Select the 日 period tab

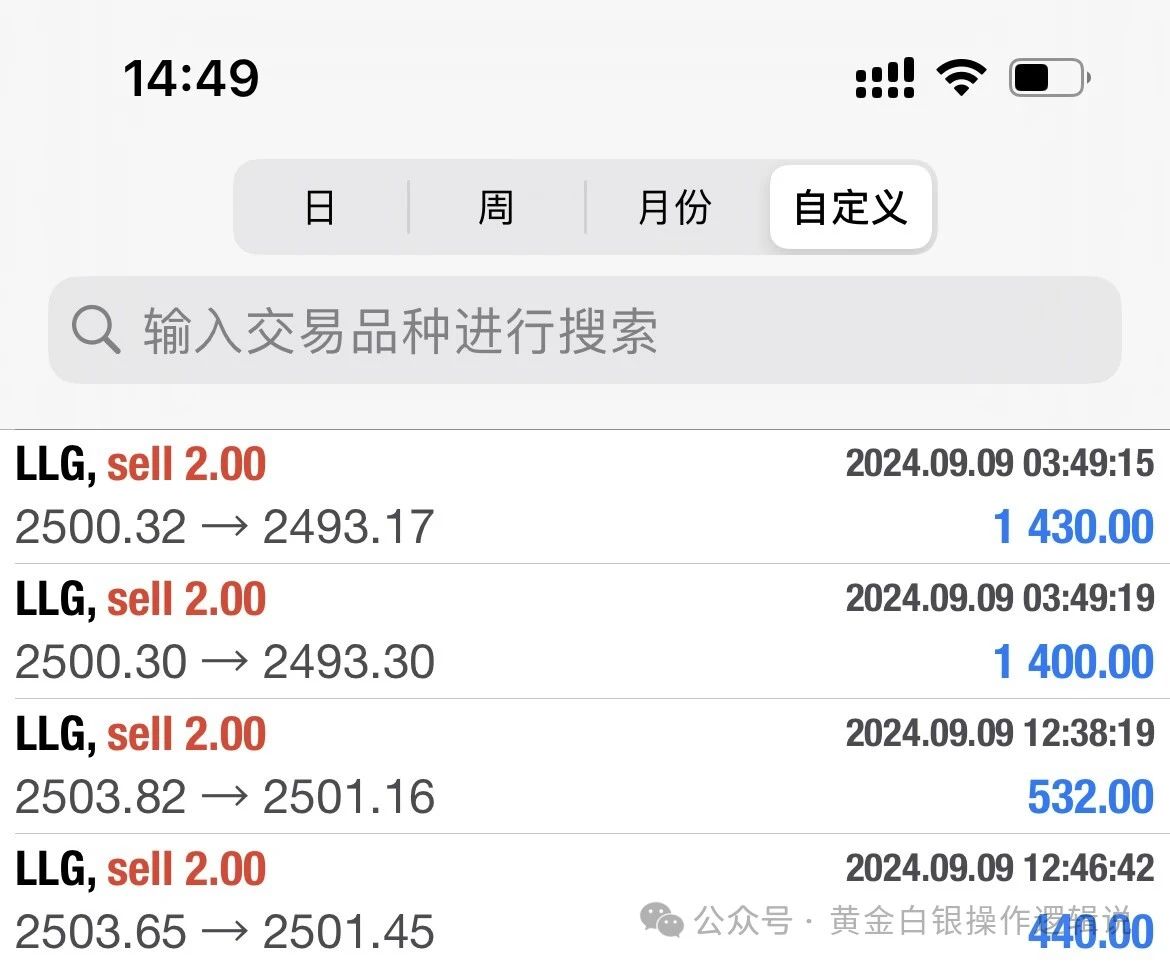click(320, 207)
